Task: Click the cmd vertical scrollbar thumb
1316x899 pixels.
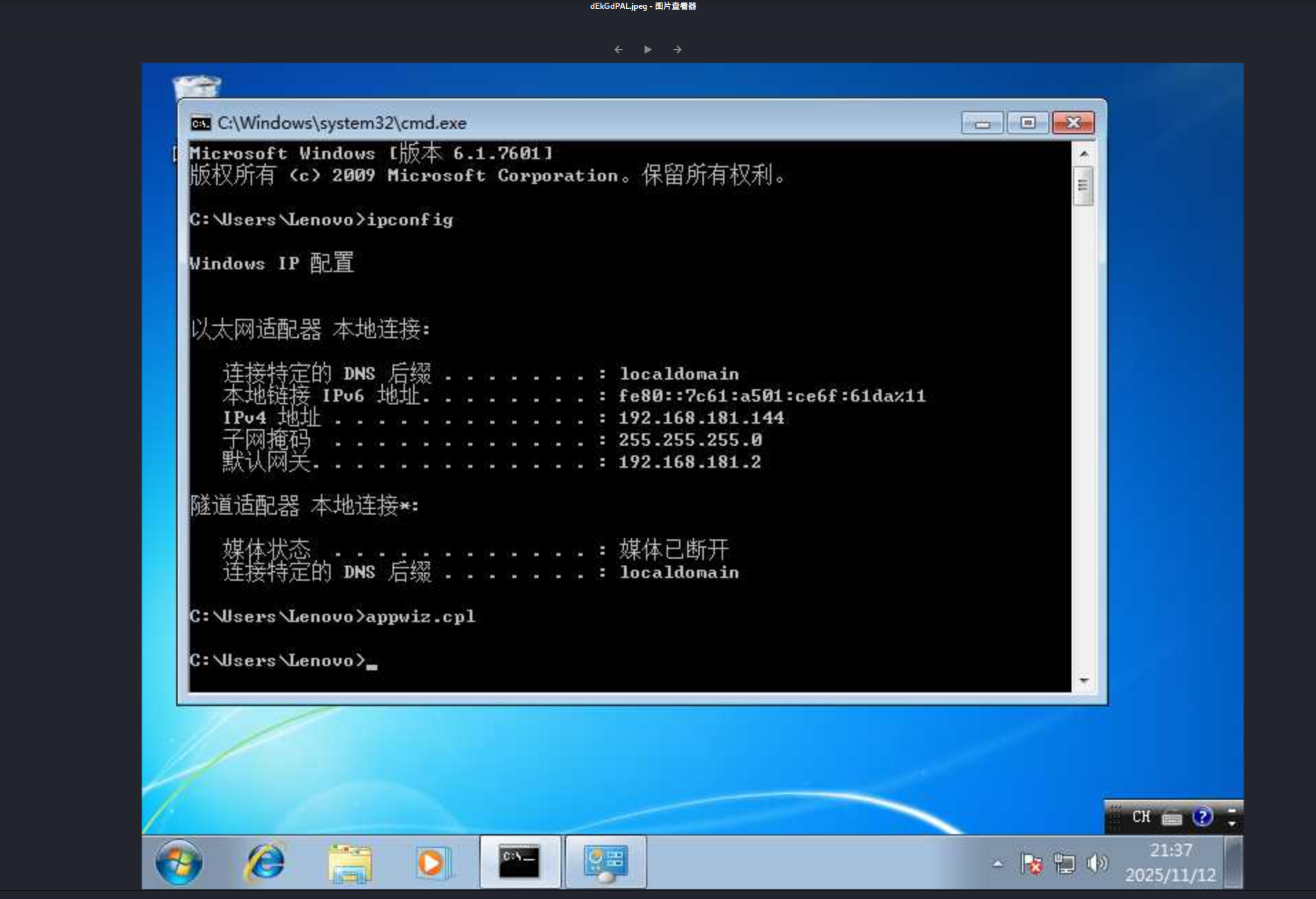Action: [1084, 185]
